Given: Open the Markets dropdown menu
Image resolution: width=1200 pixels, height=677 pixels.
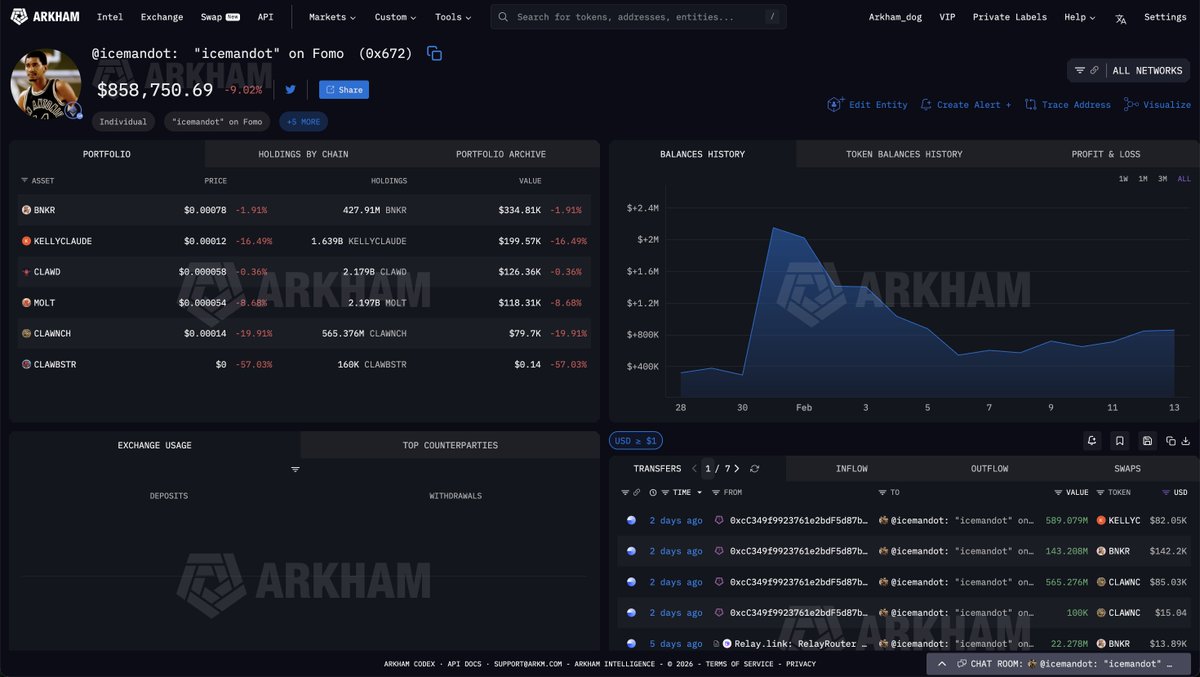Looking at the screenshot, I should click(x=332, y=17).
